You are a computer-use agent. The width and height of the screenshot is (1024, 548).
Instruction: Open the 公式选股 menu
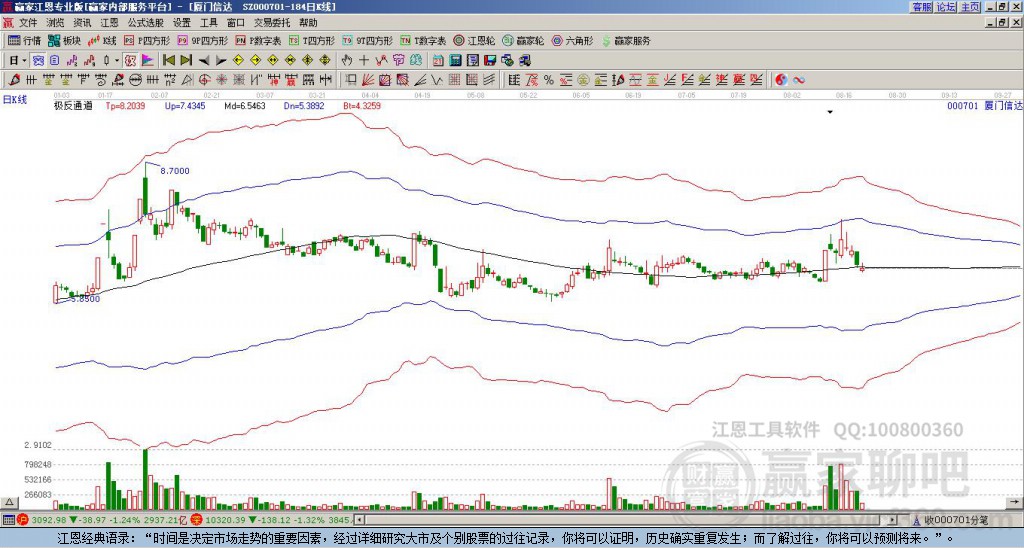coord(146,23)
